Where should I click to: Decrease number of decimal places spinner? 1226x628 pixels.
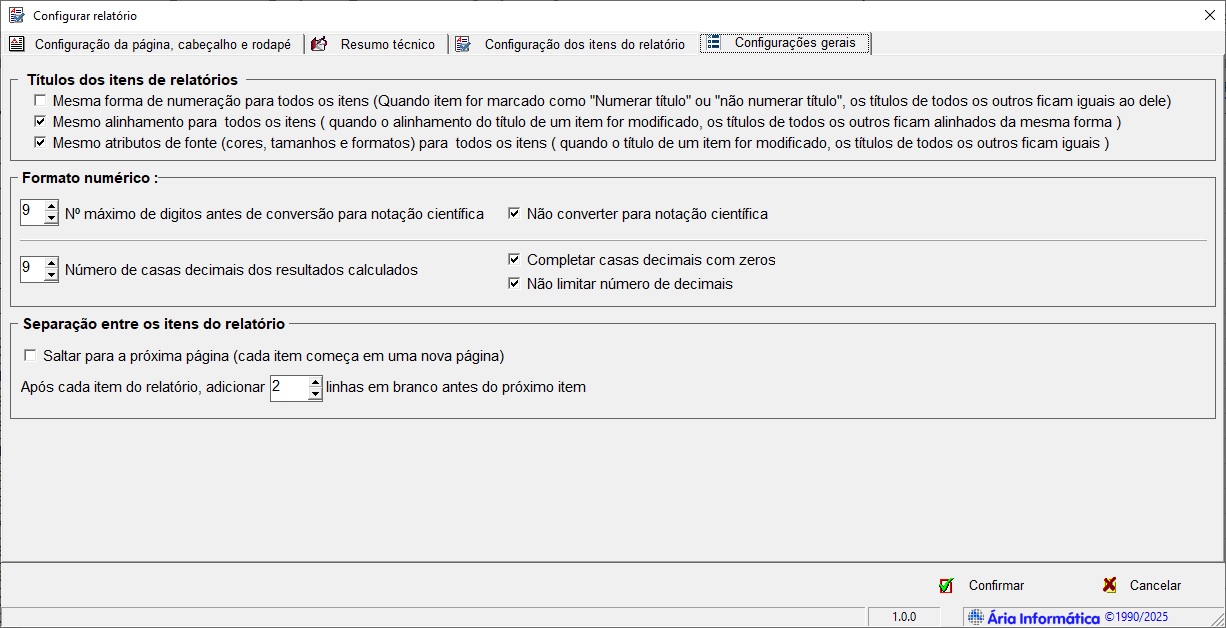(x=51, y=275)
